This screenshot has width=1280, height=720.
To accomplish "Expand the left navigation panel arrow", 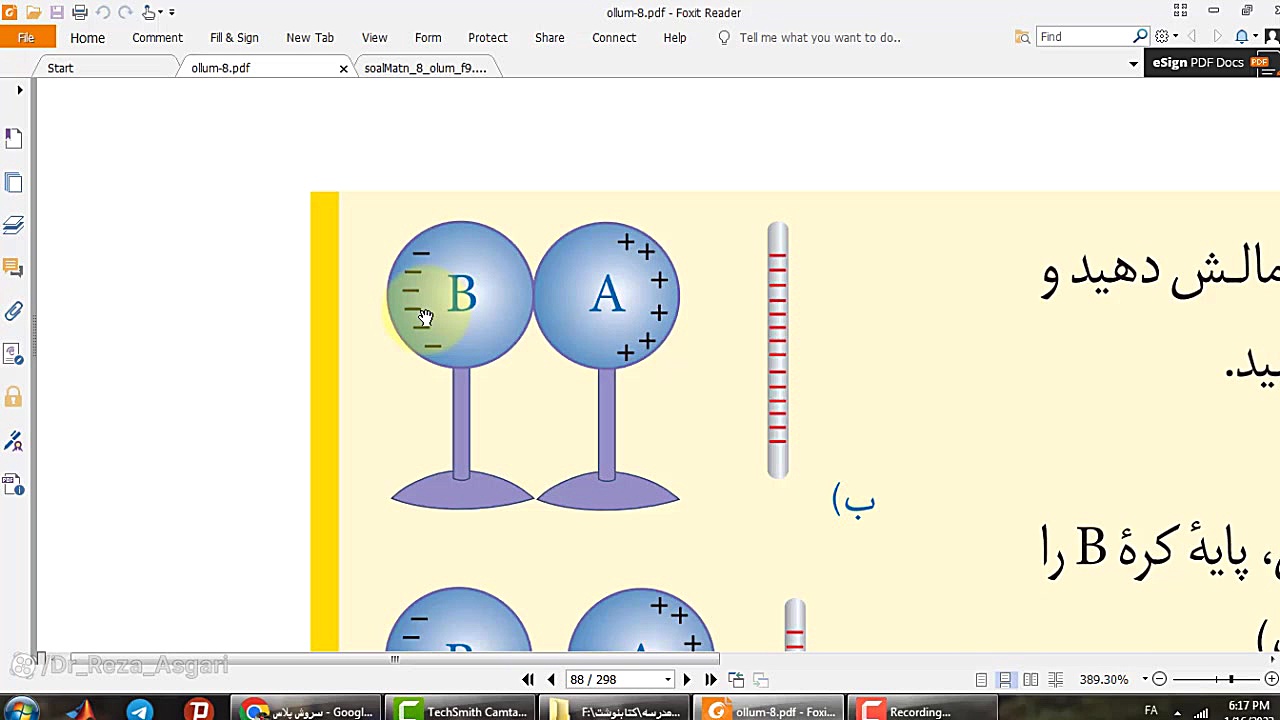I will (19, 90).
